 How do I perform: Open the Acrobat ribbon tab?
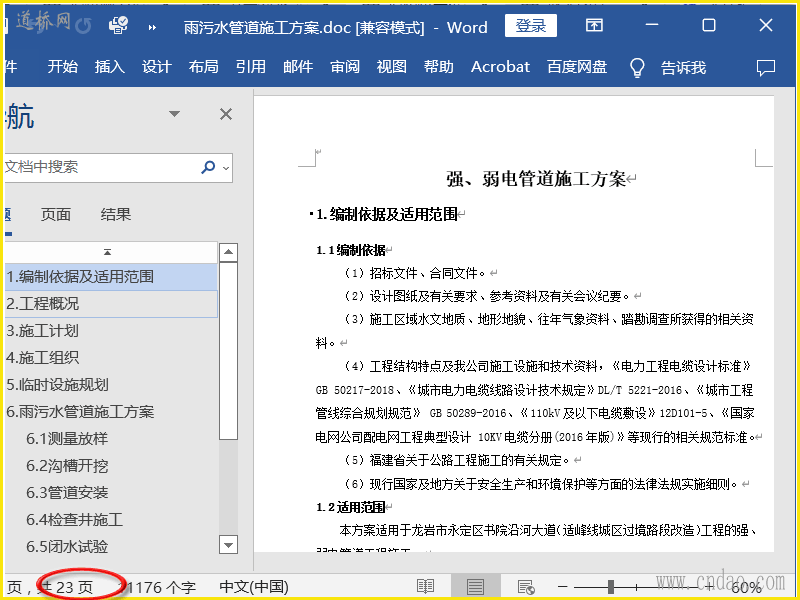point(501,67)
